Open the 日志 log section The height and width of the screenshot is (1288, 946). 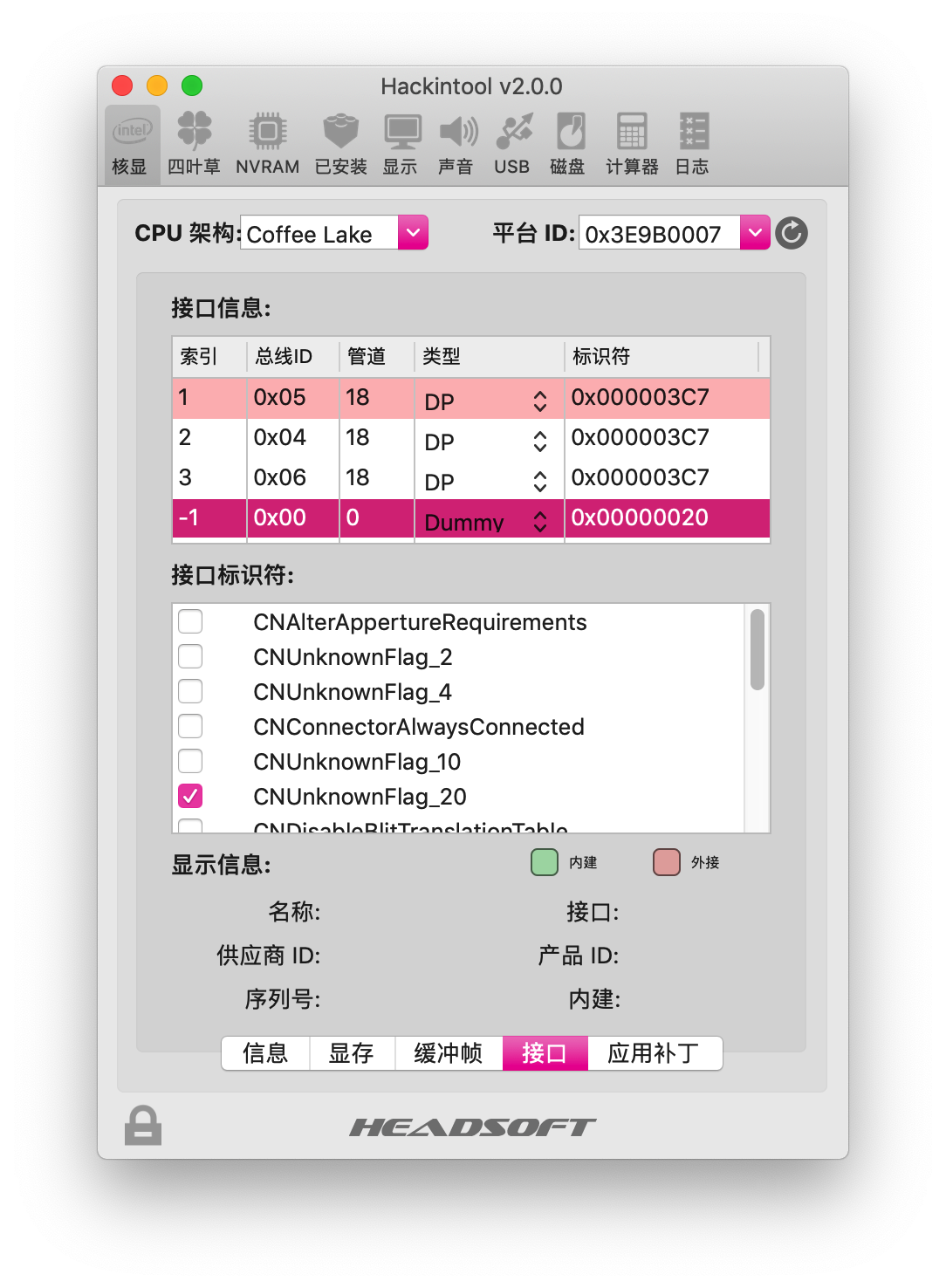coord(693,144)
